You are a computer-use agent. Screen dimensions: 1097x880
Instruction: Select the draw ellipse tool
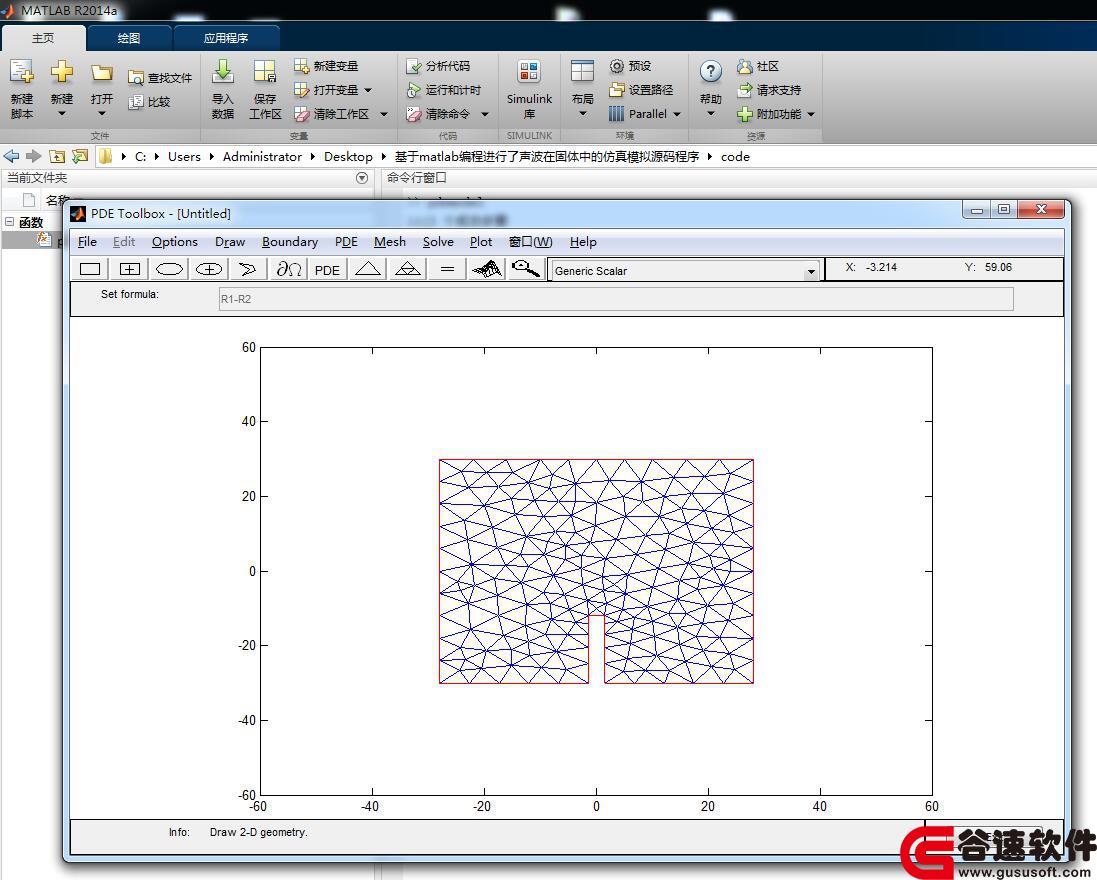click(169, 269)
